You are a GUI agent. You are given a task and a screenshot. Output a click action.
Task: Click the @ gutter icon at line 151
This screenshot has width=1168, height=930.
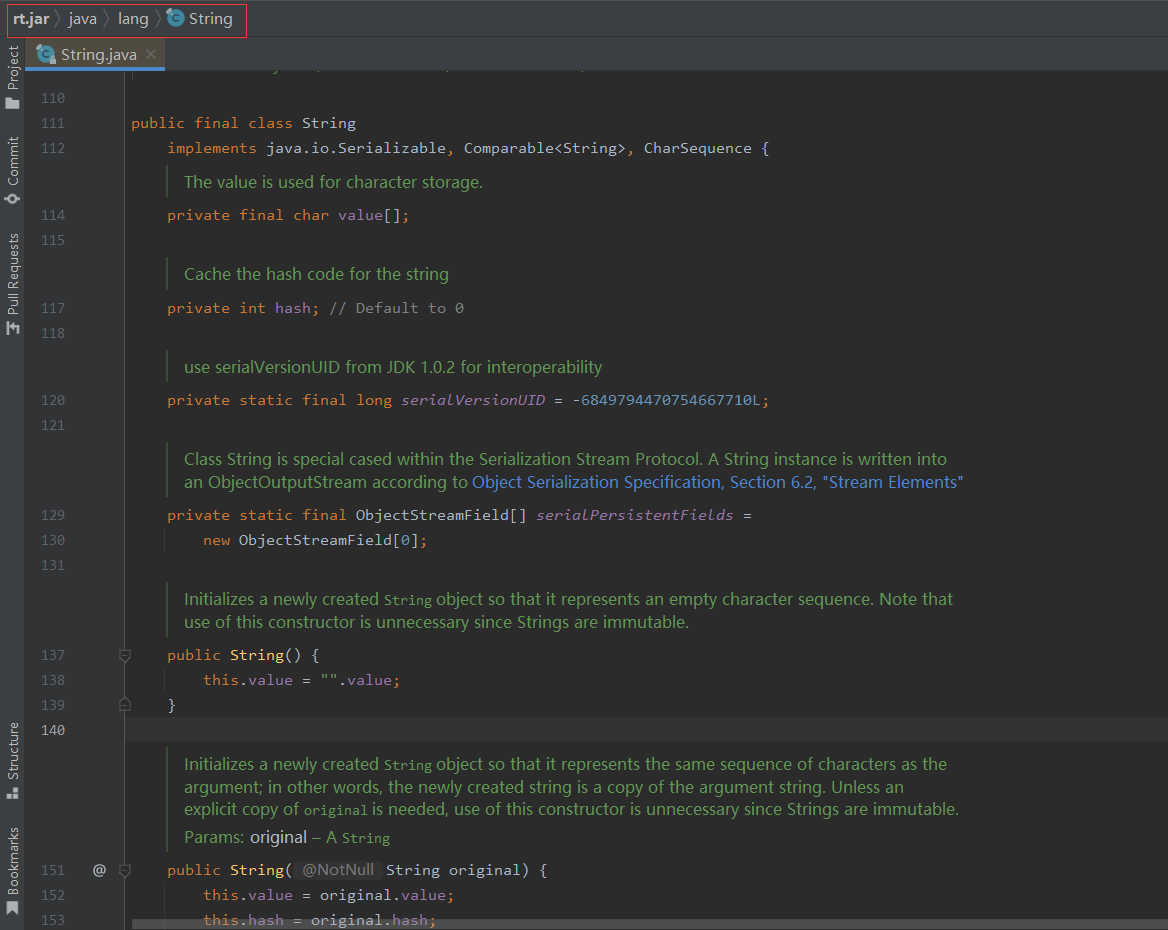point(99,870)
